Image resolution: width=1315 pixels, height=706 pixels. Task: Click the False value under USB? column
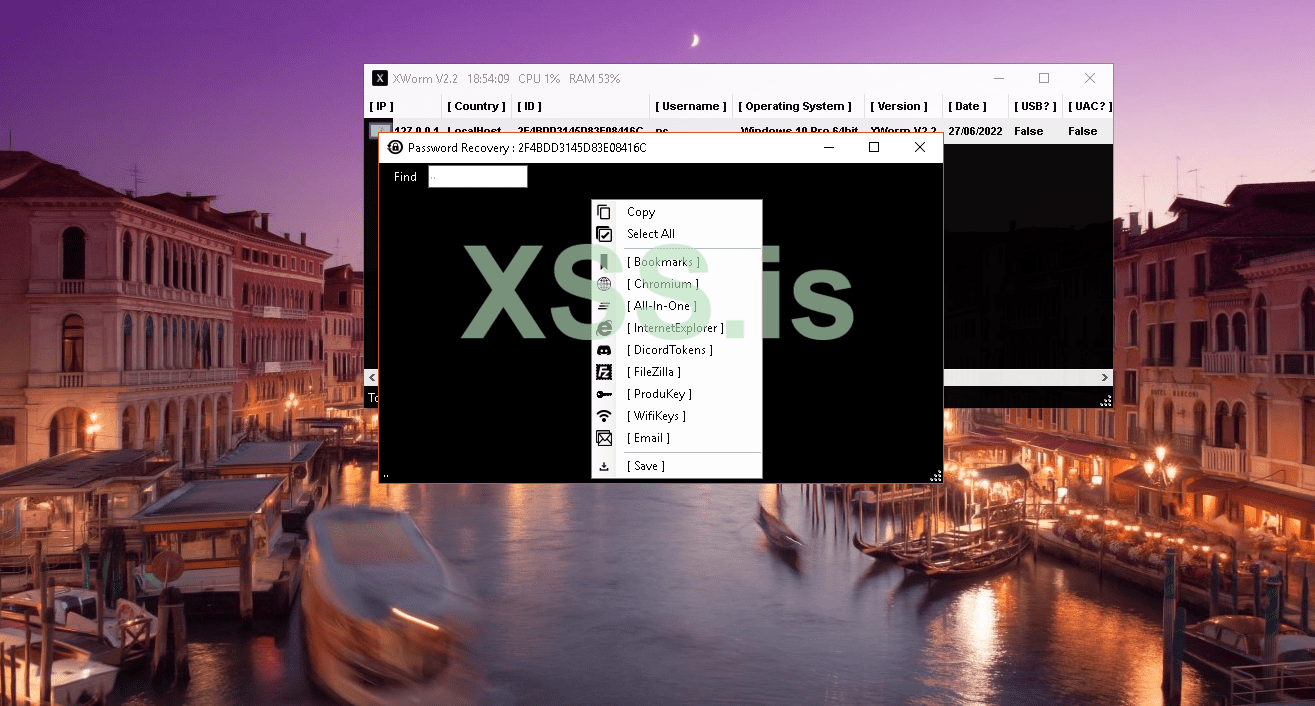click(1028, 131)
